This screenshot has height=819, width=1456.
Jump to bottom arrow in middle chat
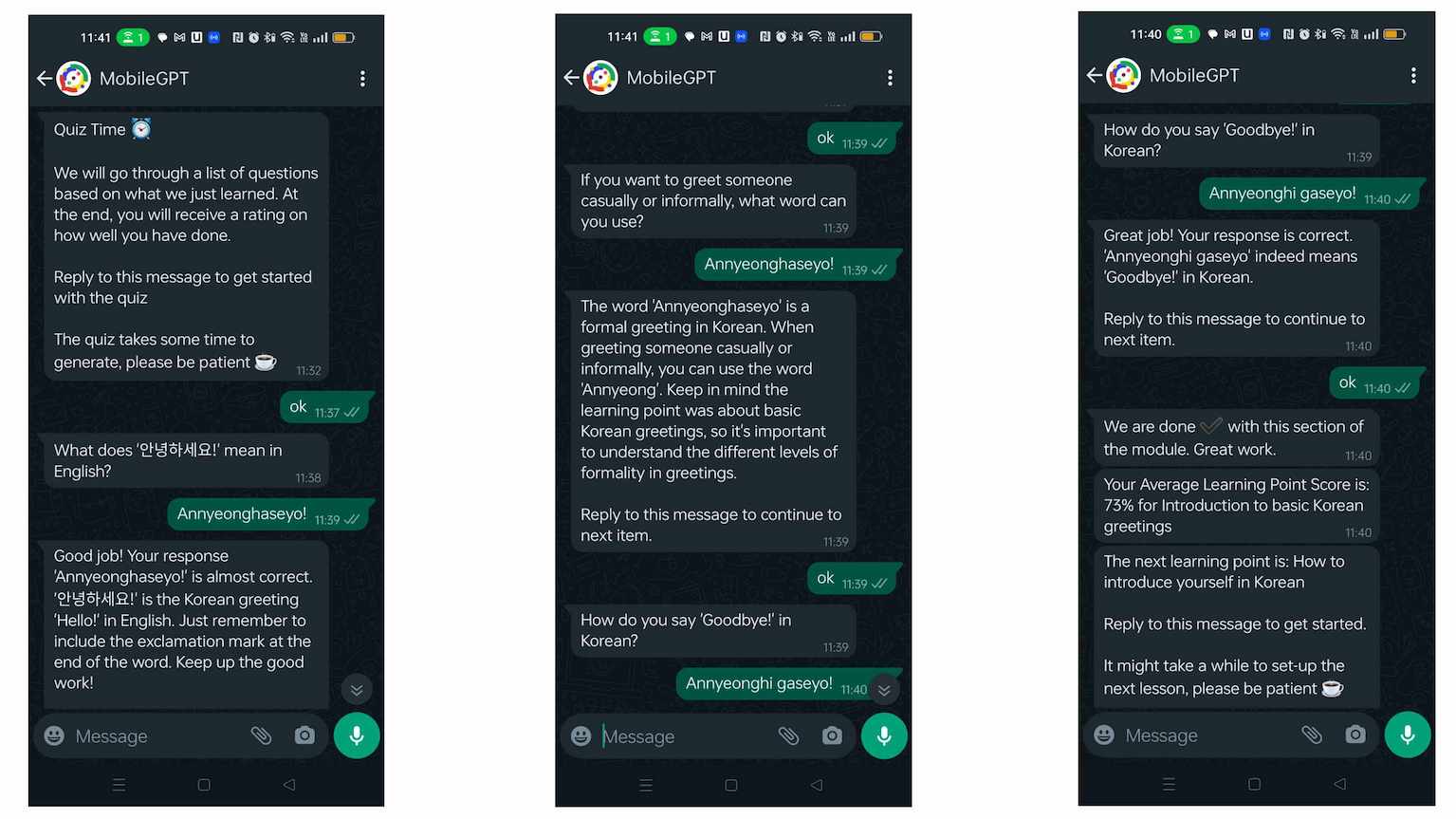(884, 690)
